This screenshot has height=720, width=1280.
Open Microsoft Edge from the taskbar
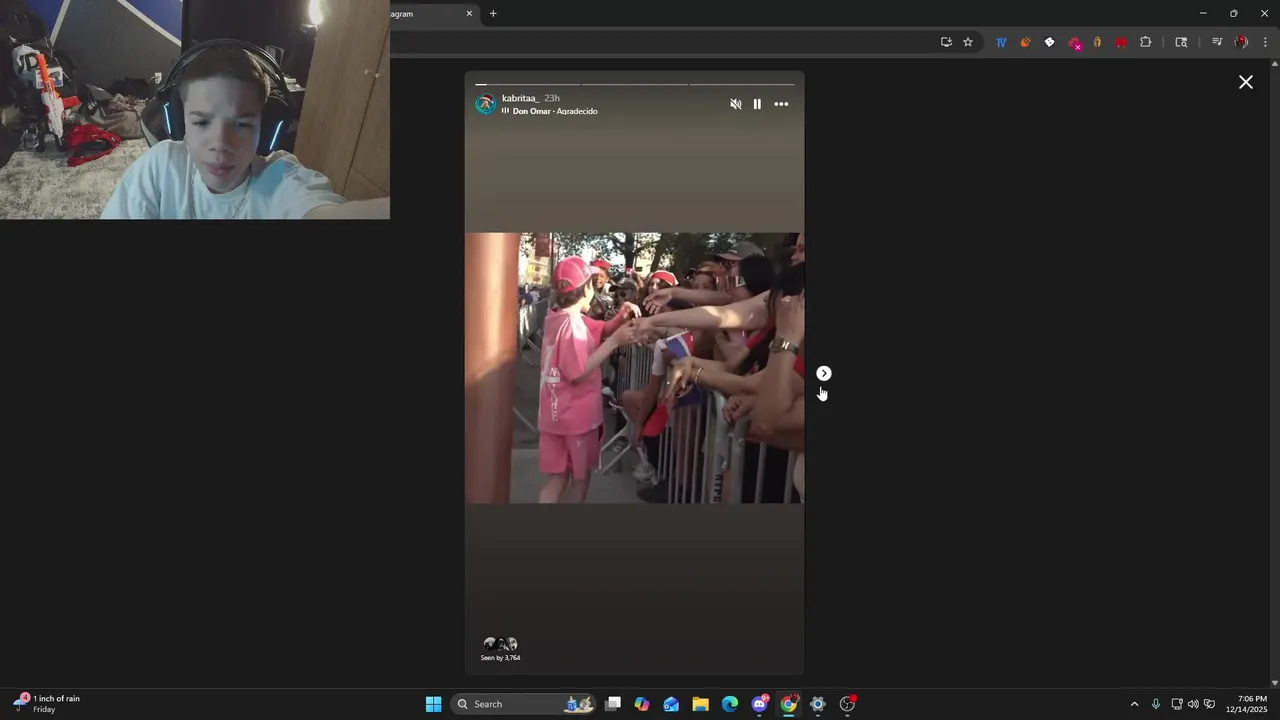tap(730, 704)
